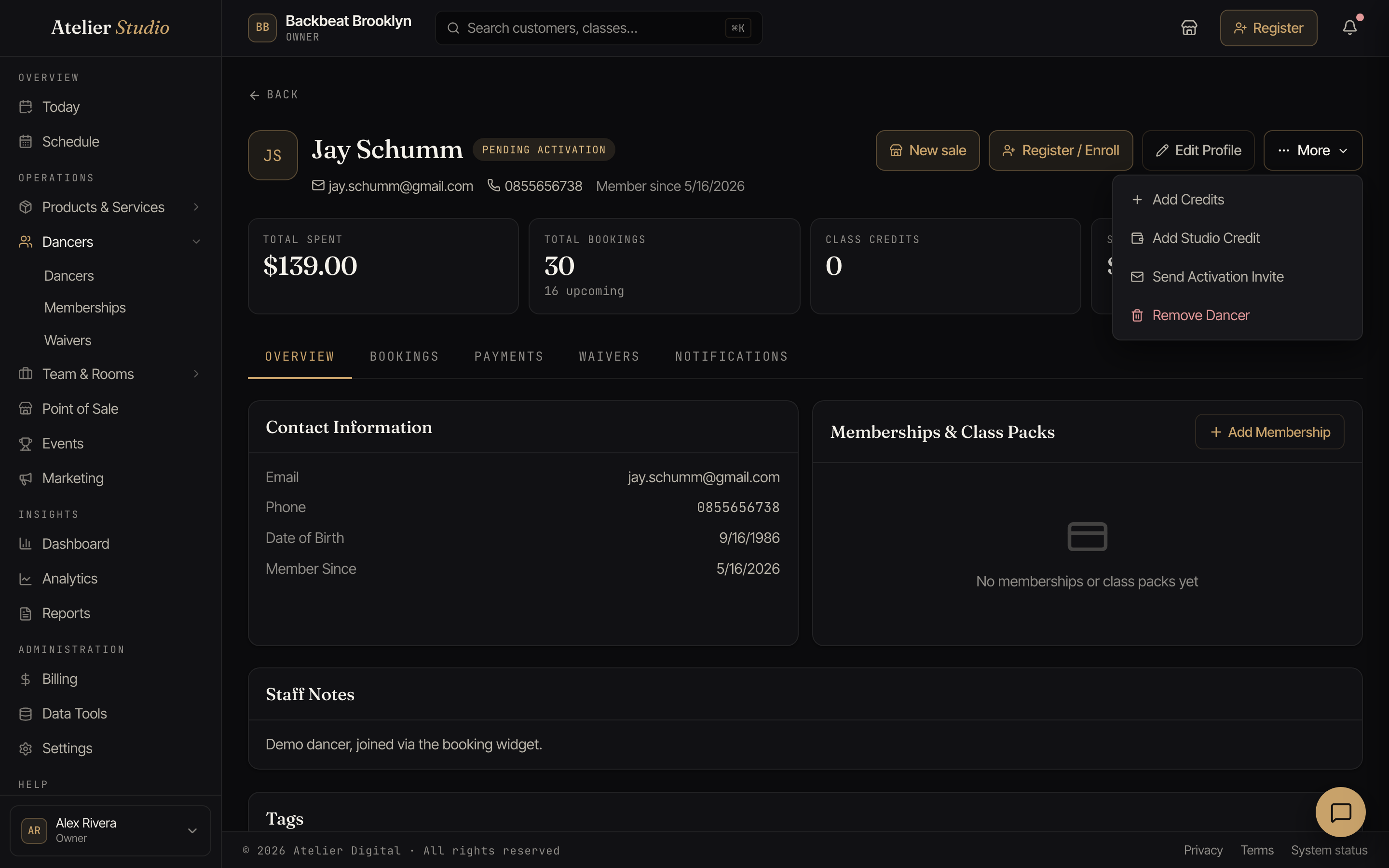
Task: Click the Schedule grid icon in sidebar
Action: pyautogui.click(x=25, y=141)
